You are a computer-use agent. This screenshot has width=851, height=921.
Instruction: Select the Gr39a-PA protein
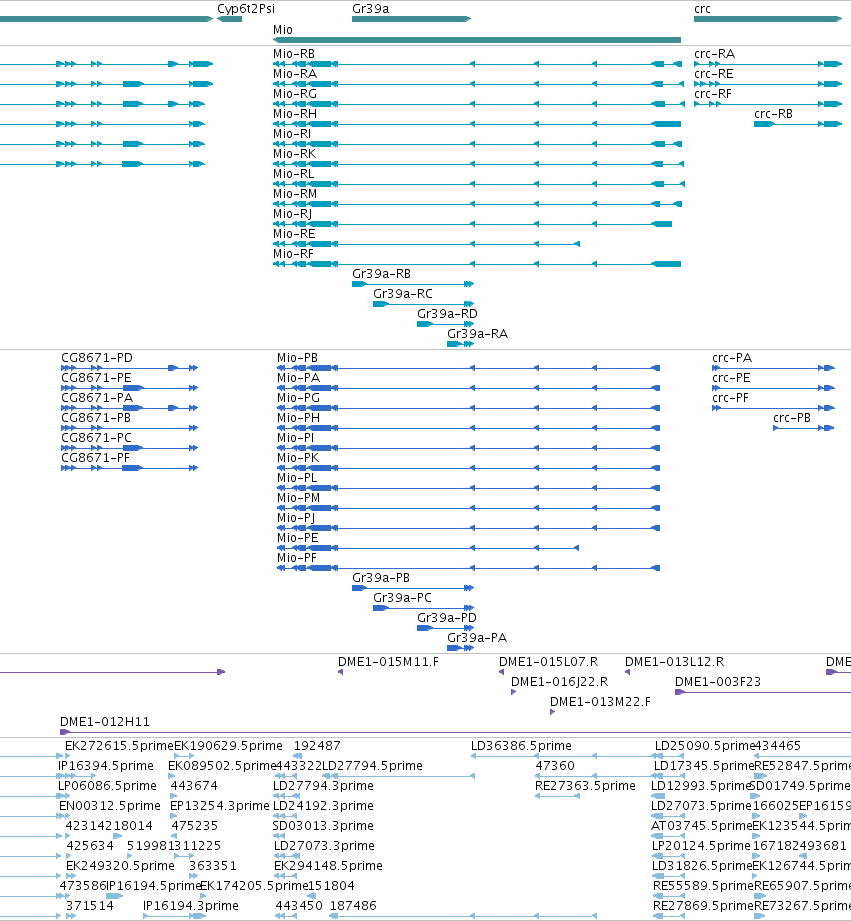[x=477, y=637]
